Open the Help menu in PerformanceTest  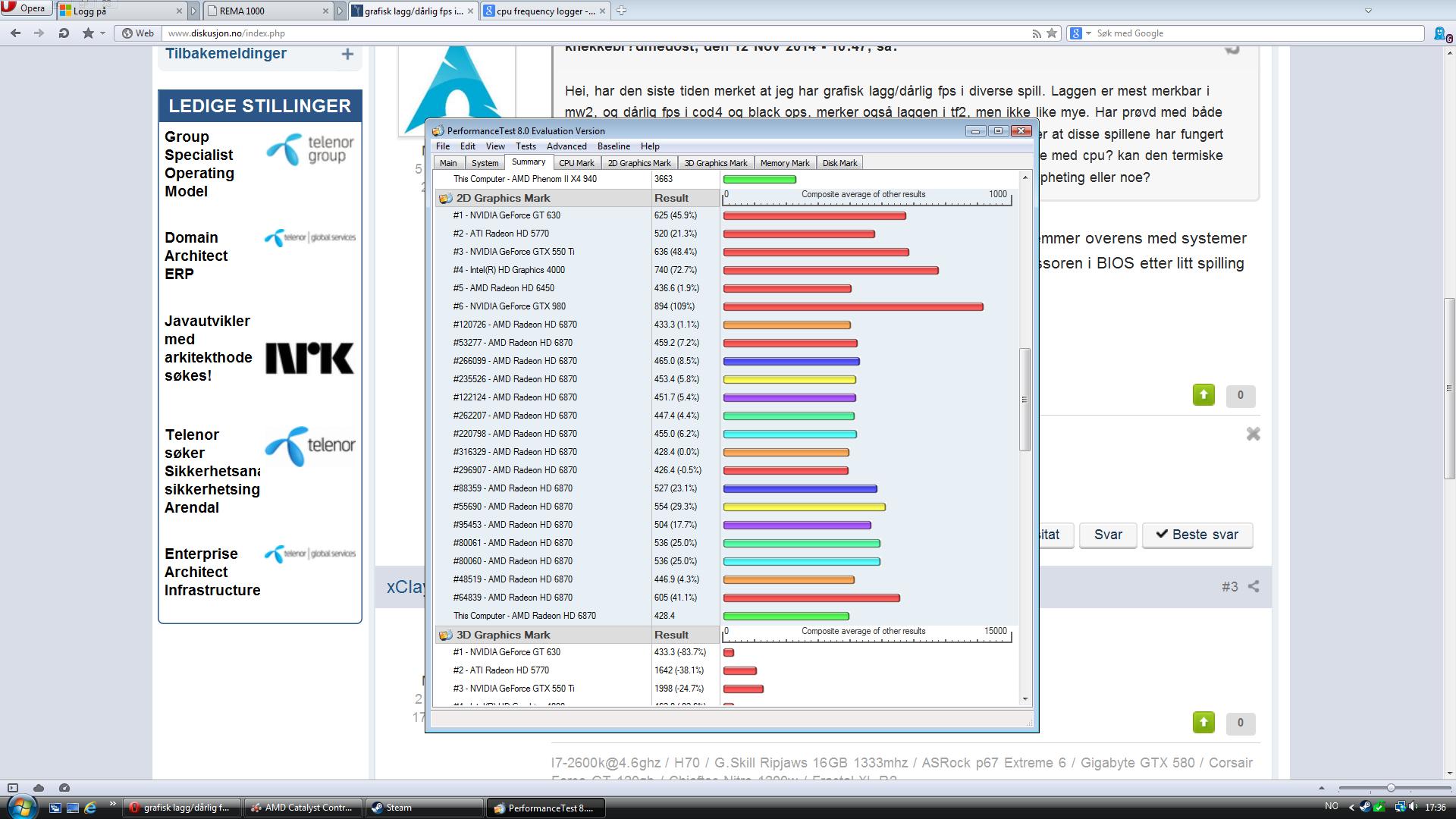tap(650, 146)
